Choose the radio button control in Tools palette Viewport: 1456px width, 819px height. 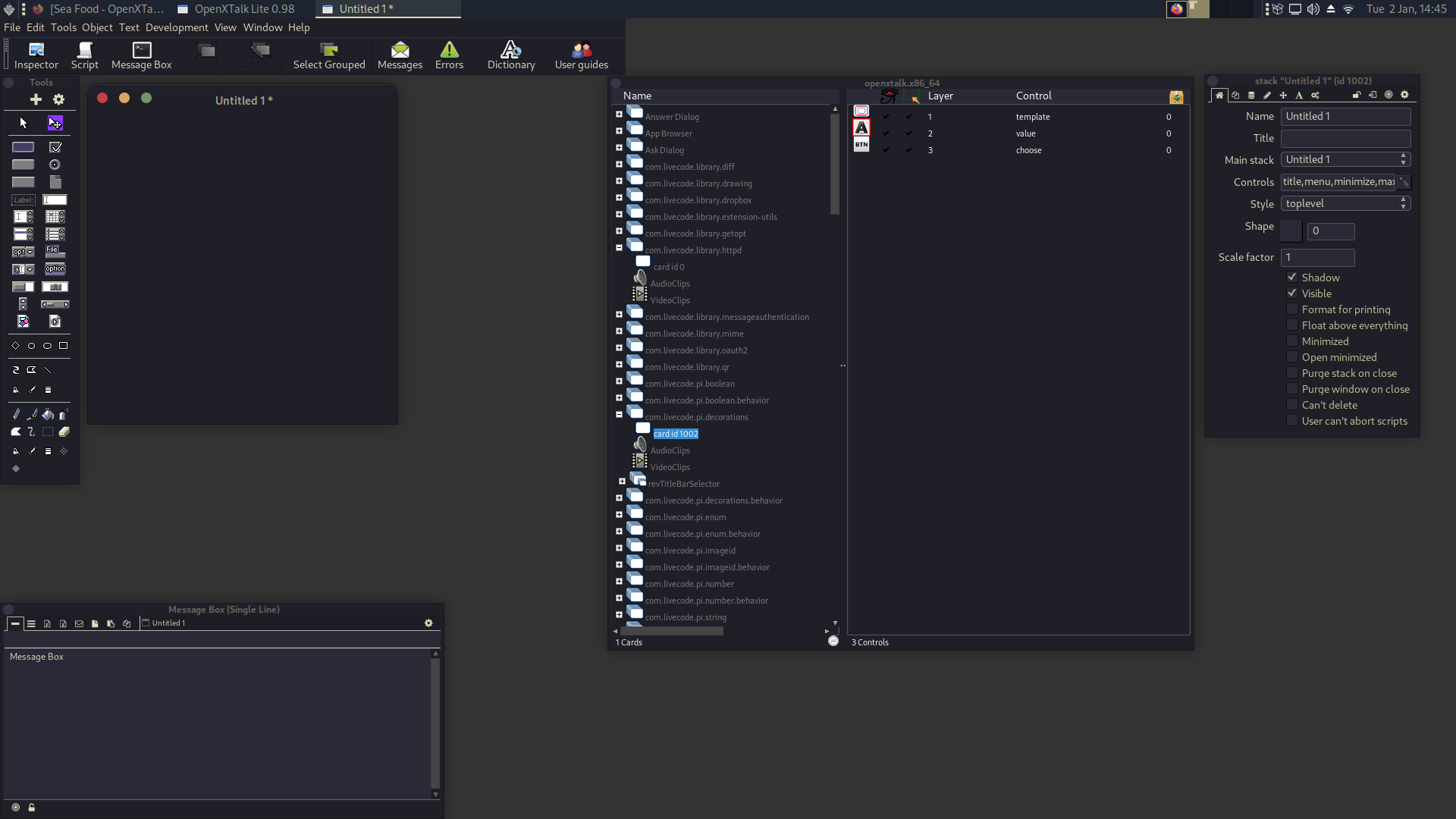click(55, 165)
